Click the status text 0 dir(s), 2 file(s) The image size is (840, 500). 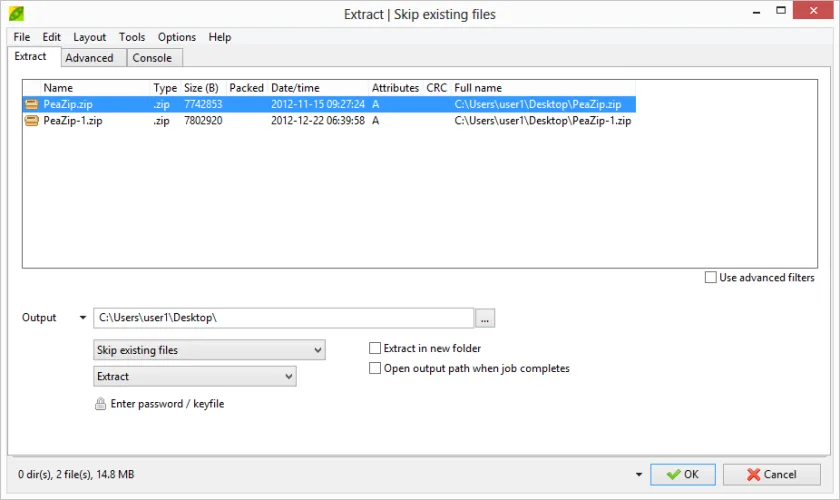(55, 474)
